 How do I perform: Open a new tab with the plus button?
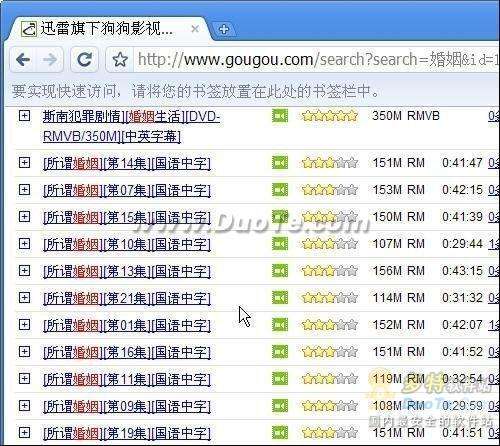(x=224, y=30)
